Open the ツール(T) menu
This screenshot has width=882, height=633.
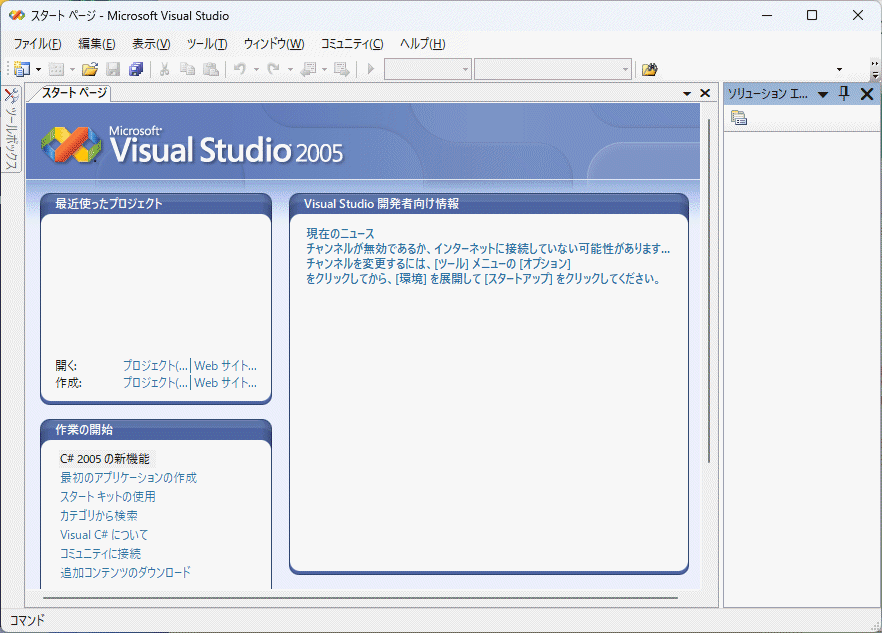click(x=206, y=44)
